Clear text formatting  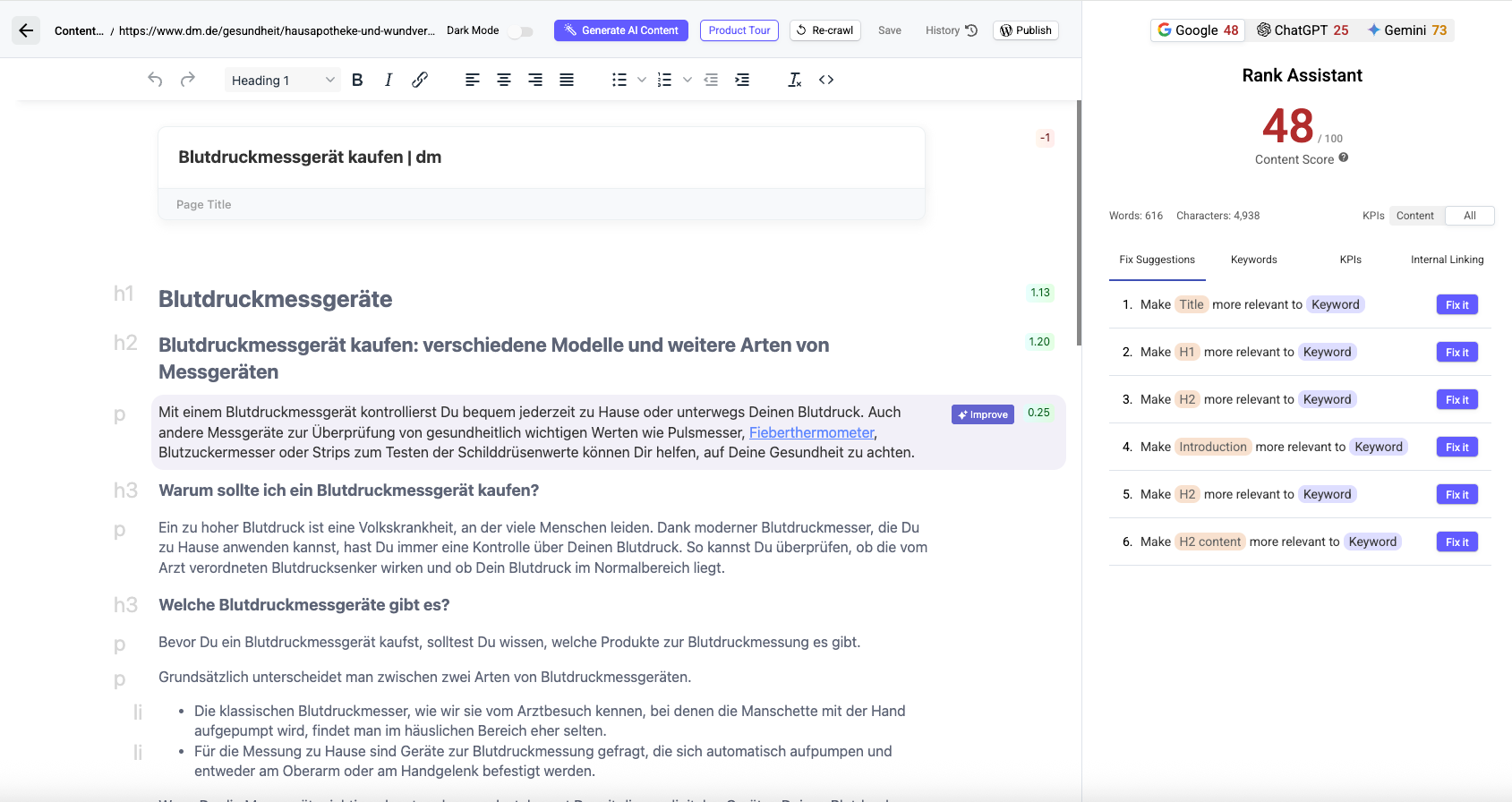794,80
